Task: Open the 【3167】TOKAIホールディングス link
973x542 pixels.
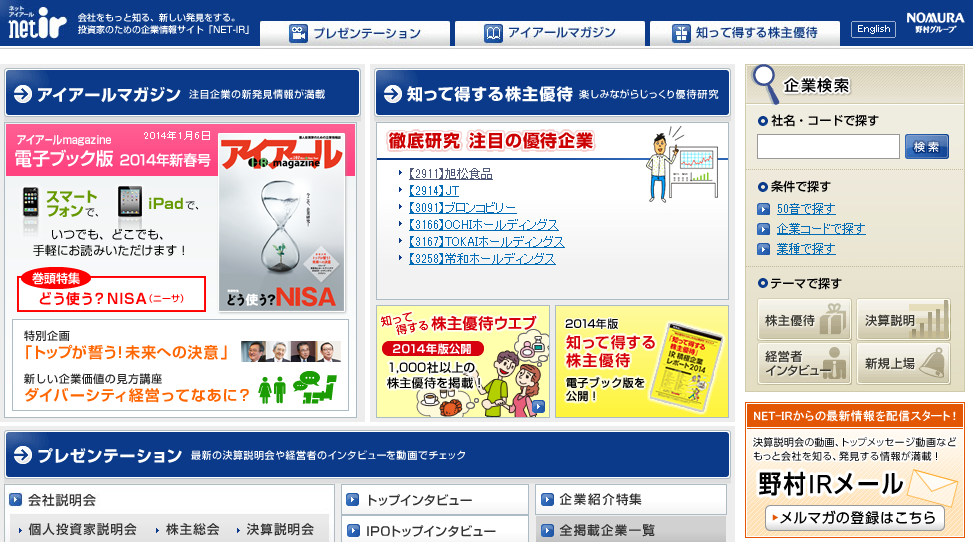Action: [486, 242]
